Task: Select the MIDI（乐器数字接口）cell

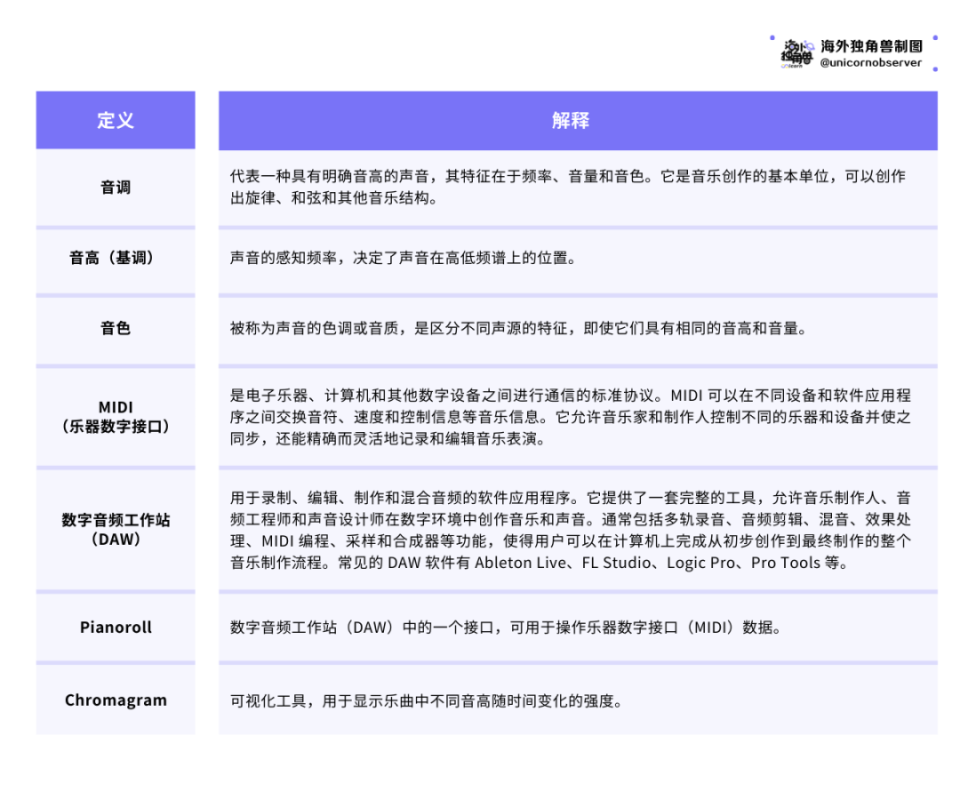Action: [x=115, y=415]
